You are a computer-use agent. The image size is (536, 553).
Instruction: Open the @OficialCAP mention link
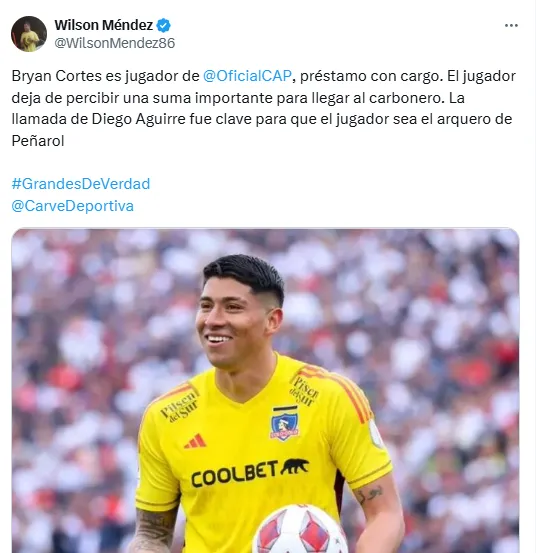[x=248, y=76]
